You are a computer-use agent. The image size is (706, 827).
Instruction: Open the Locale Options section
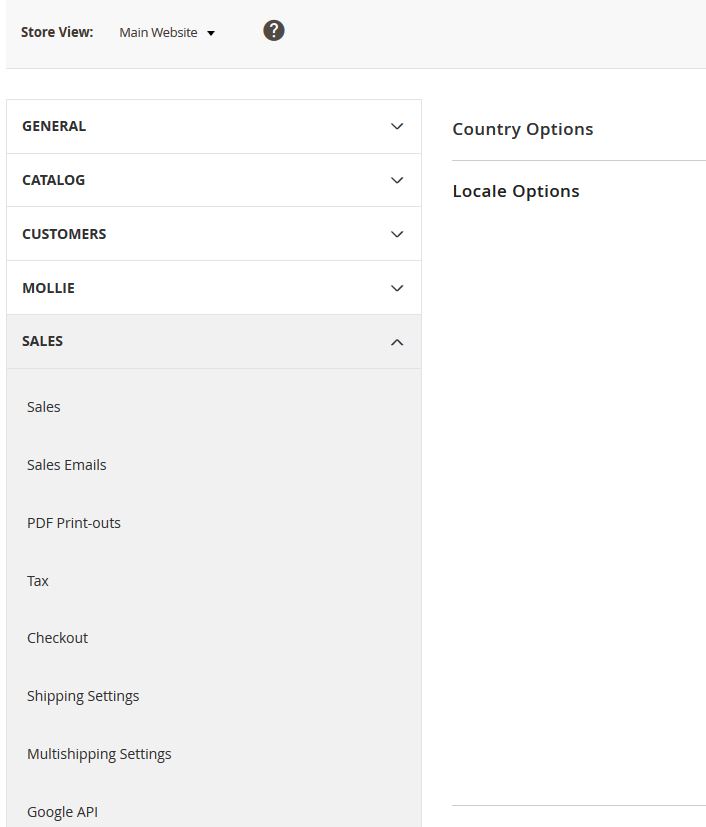515,190
